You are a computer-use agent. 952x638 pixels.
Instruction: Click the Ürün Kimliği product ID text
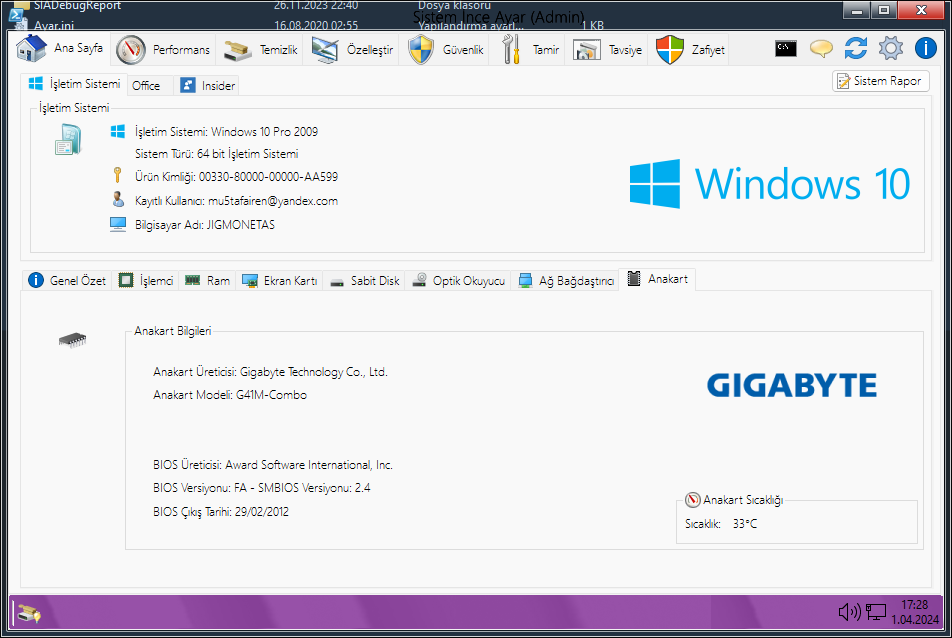click(236, 177)
